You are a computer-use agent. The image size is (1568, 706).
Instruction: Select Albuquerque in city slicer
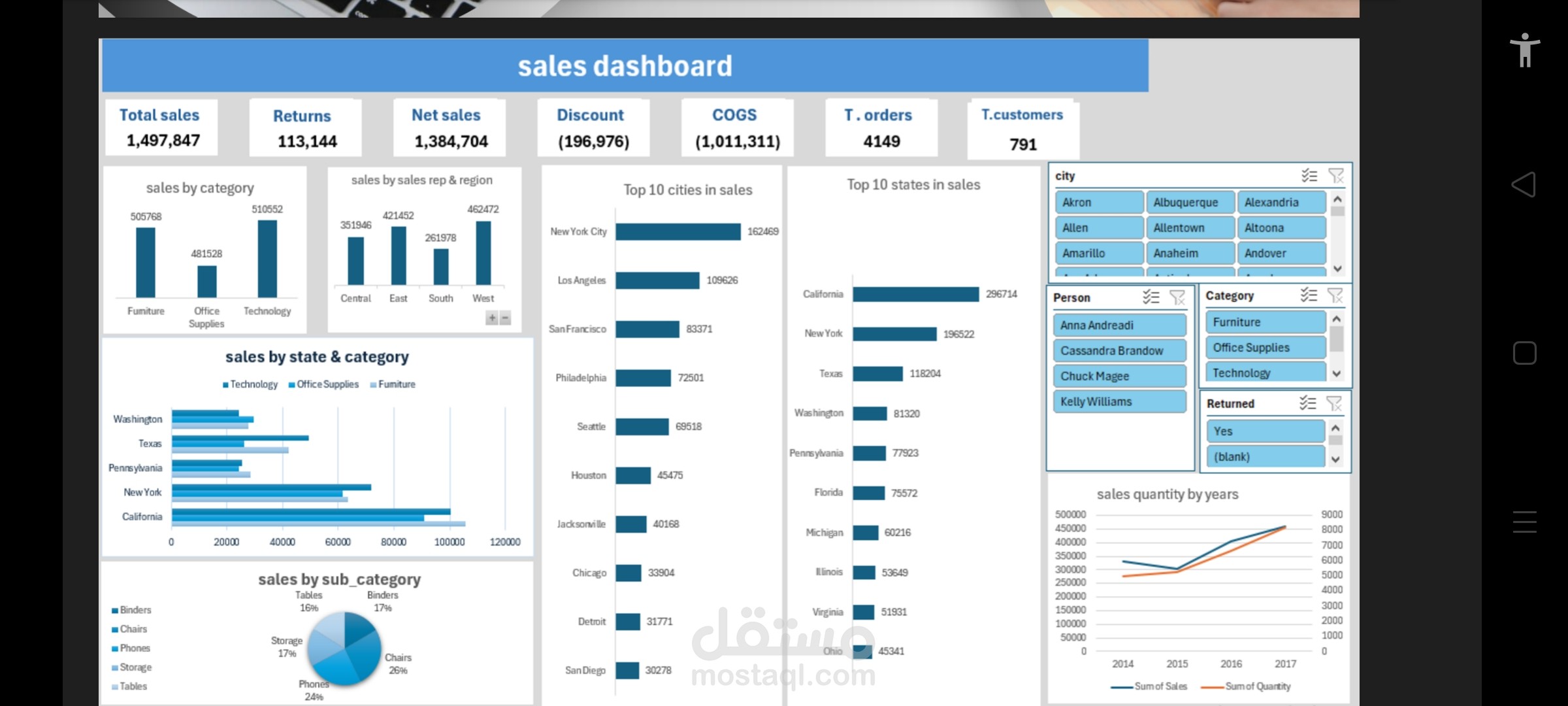click(1190, 202)
